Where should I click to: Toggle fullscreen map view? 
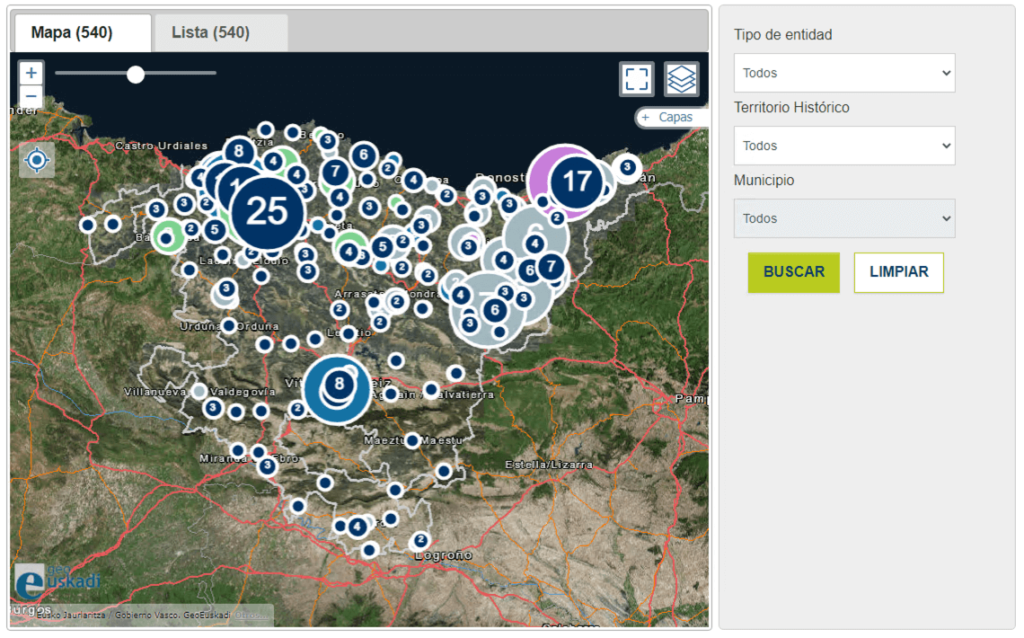click(x=637, y=79)
